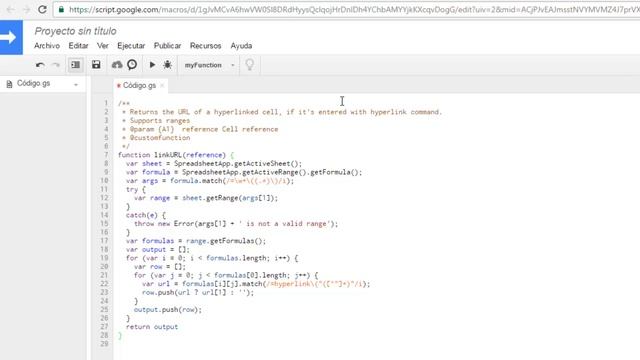Click line number 7 in the gutter
This screenshot has height=360, width=640.
point(106,155)
